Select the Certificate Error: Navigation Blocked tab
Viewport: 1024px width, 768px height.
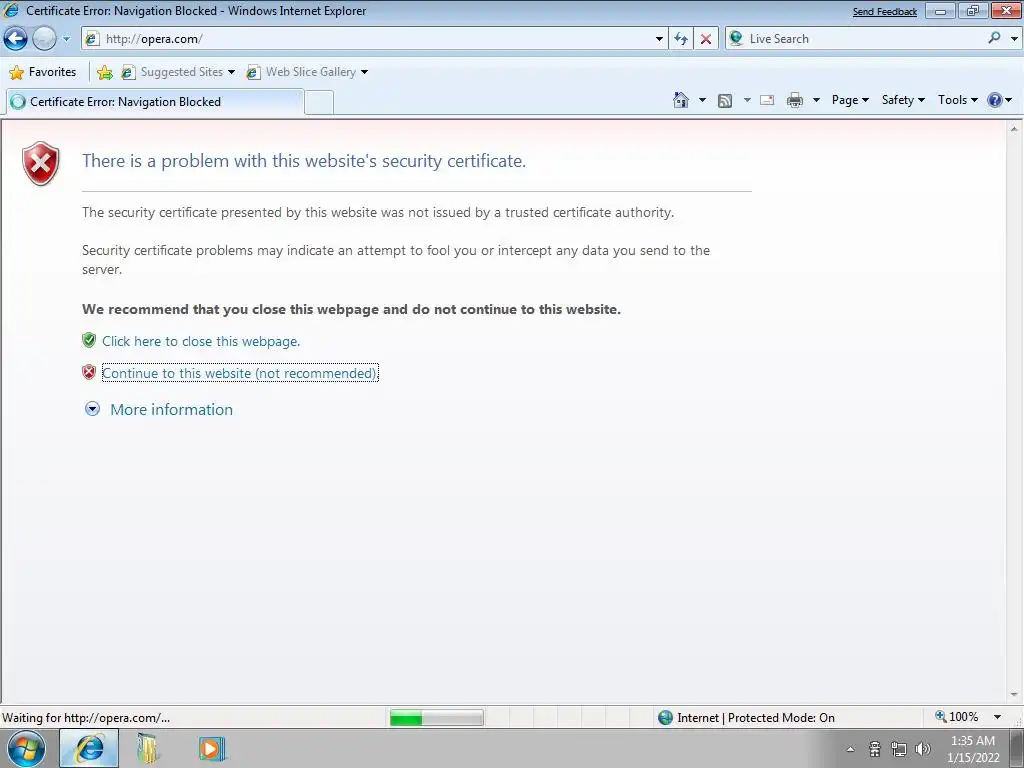(155, 102)
